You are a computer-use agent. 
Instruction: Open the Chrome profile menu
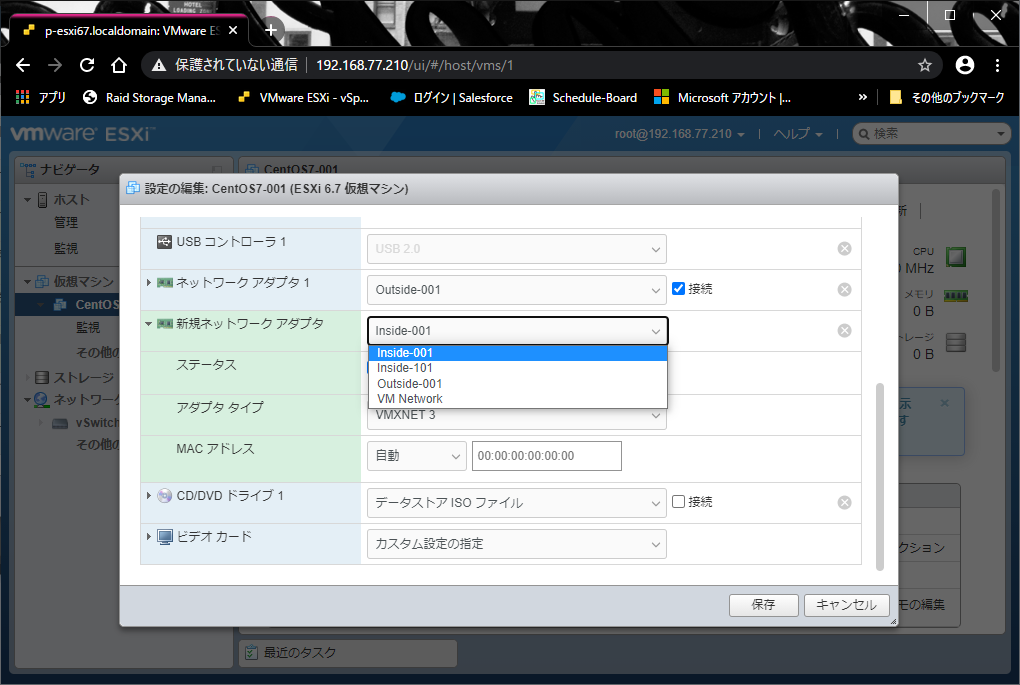[965, 65]
